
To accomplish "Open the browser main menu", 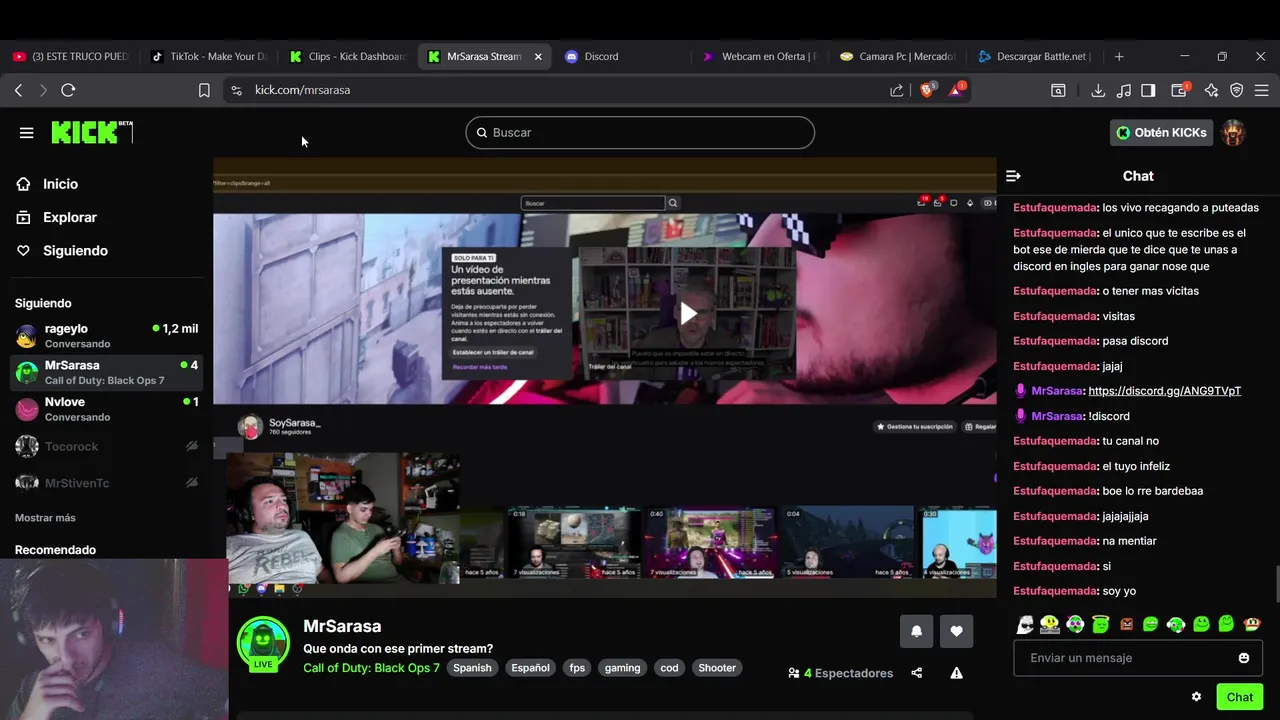I will (1261, 90).
